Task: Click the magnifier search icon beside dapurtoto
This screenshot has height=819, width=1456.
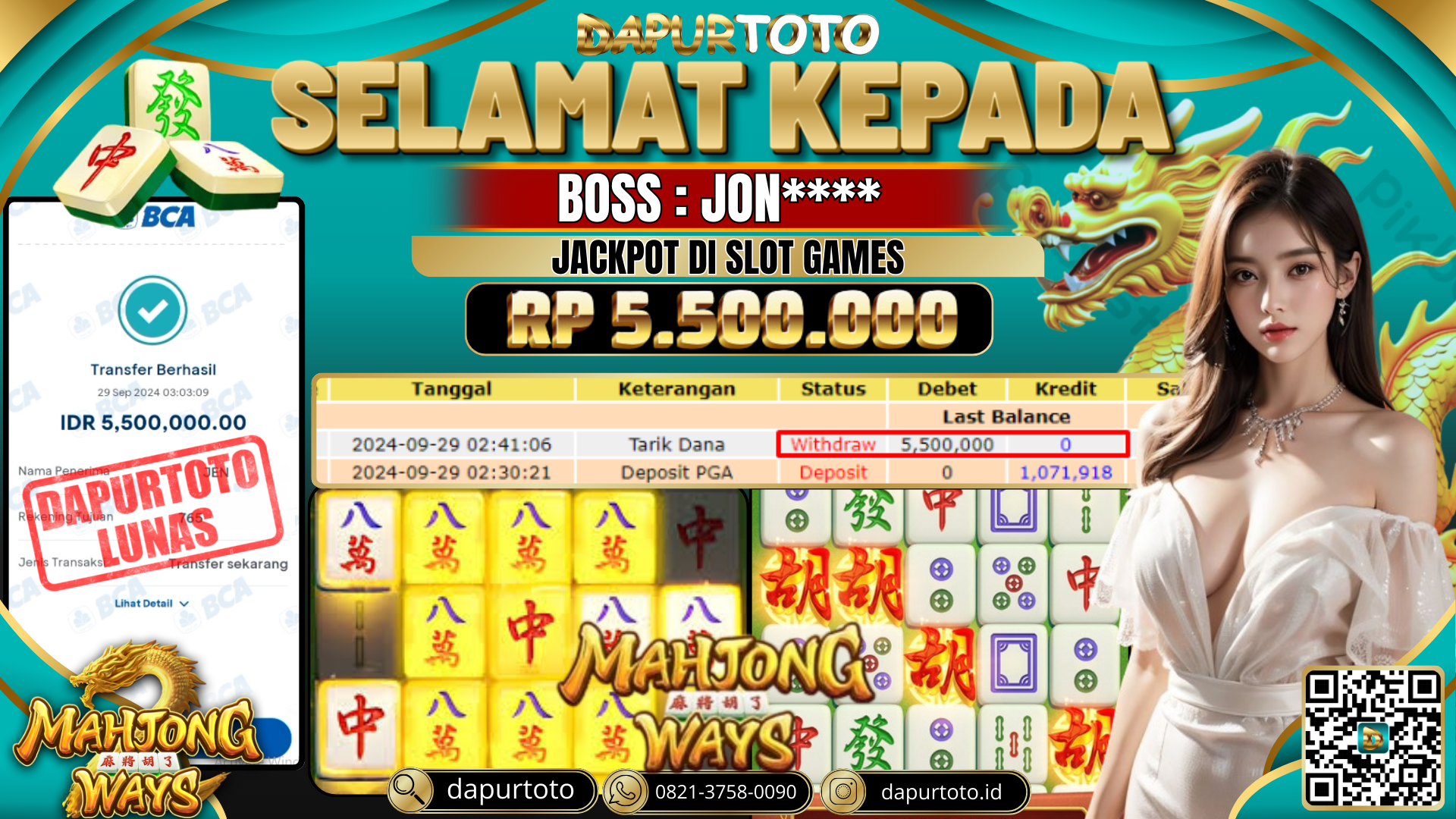Action: tap(410, 791)
